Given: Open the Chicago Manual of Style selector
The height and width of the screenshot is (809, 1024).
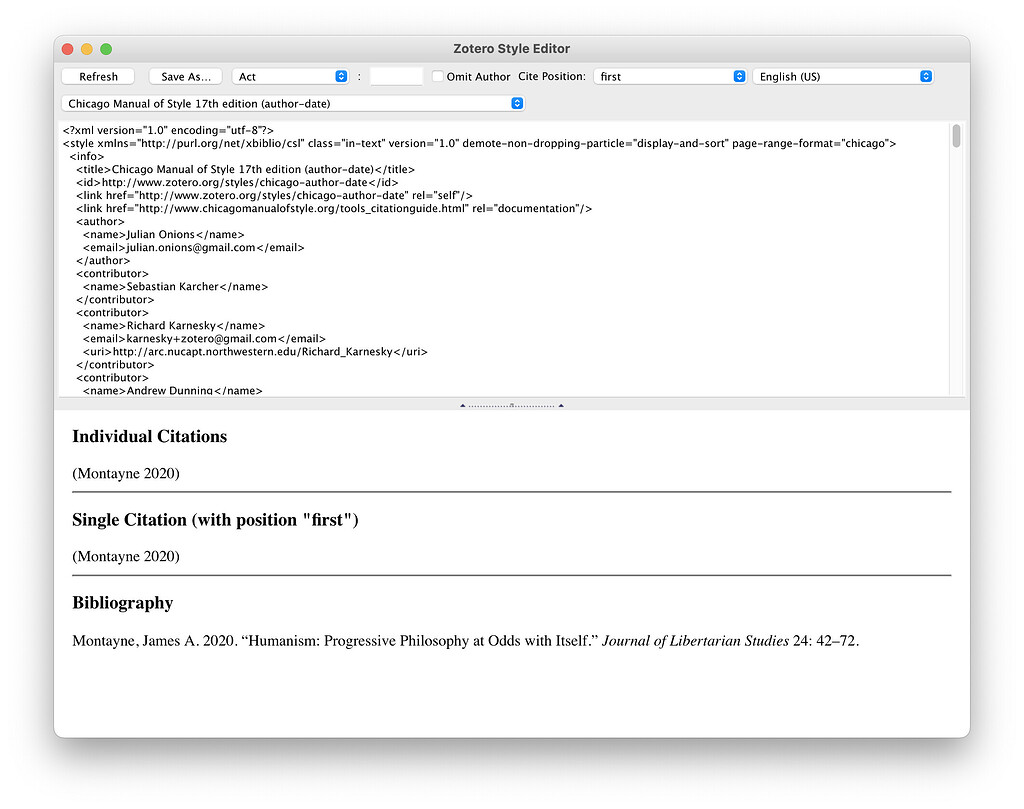Looking at the screenshot, I should click(x=292, y=102).
